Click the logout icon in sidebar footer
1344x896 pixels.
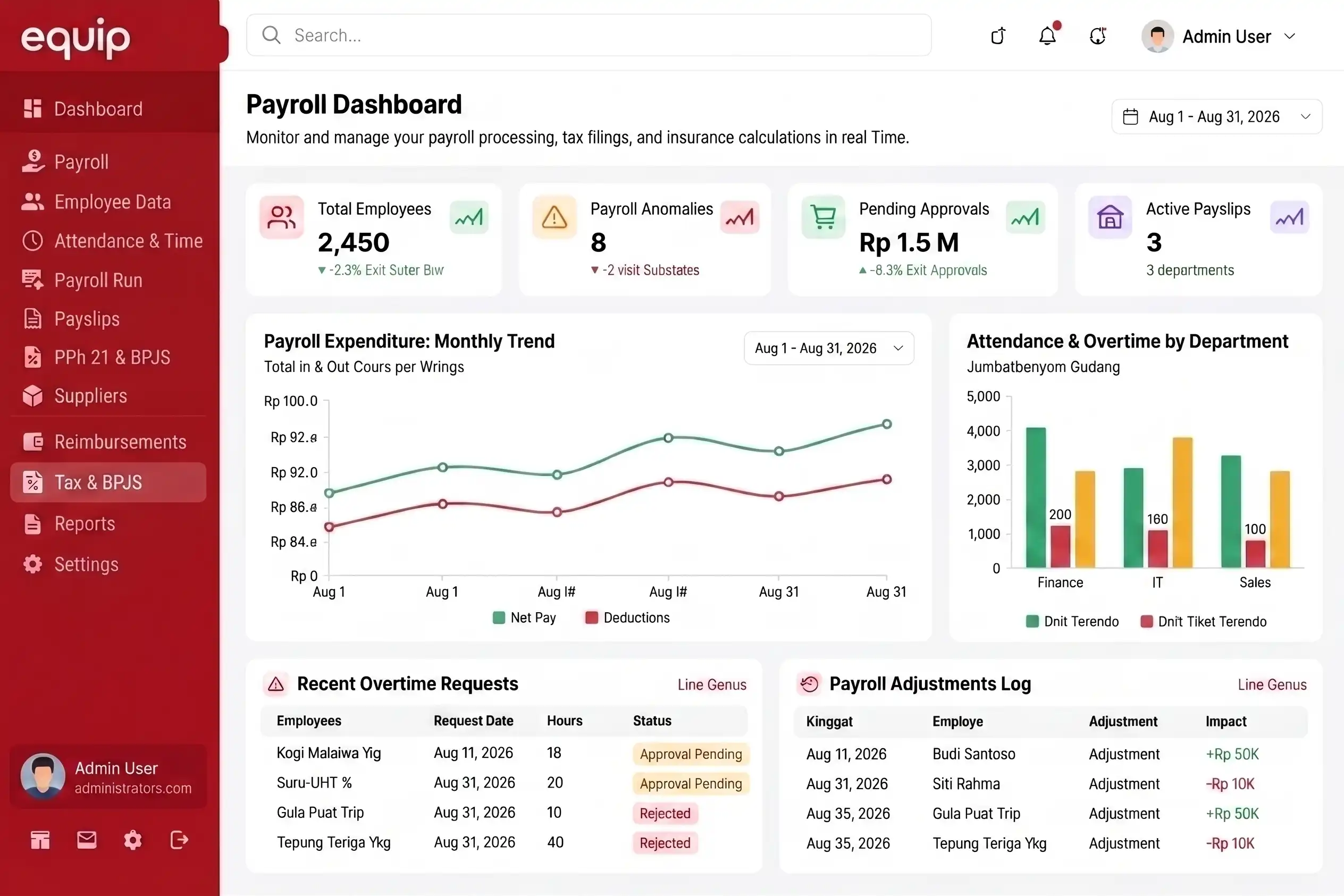[179, 840]
